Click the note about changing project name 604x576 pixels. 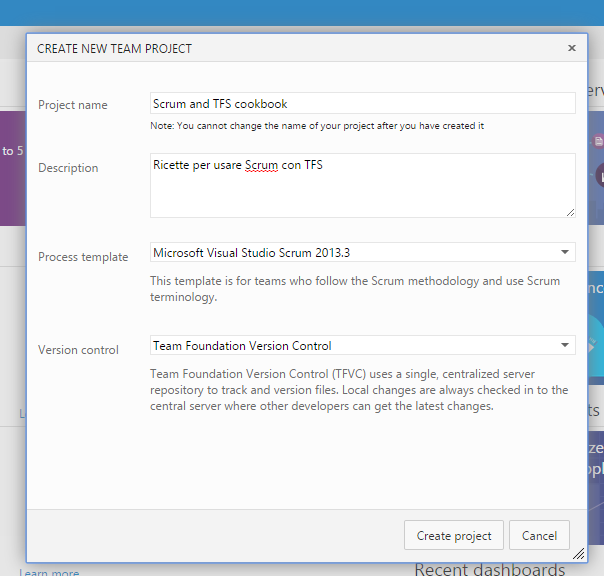[x=317, y=126]
